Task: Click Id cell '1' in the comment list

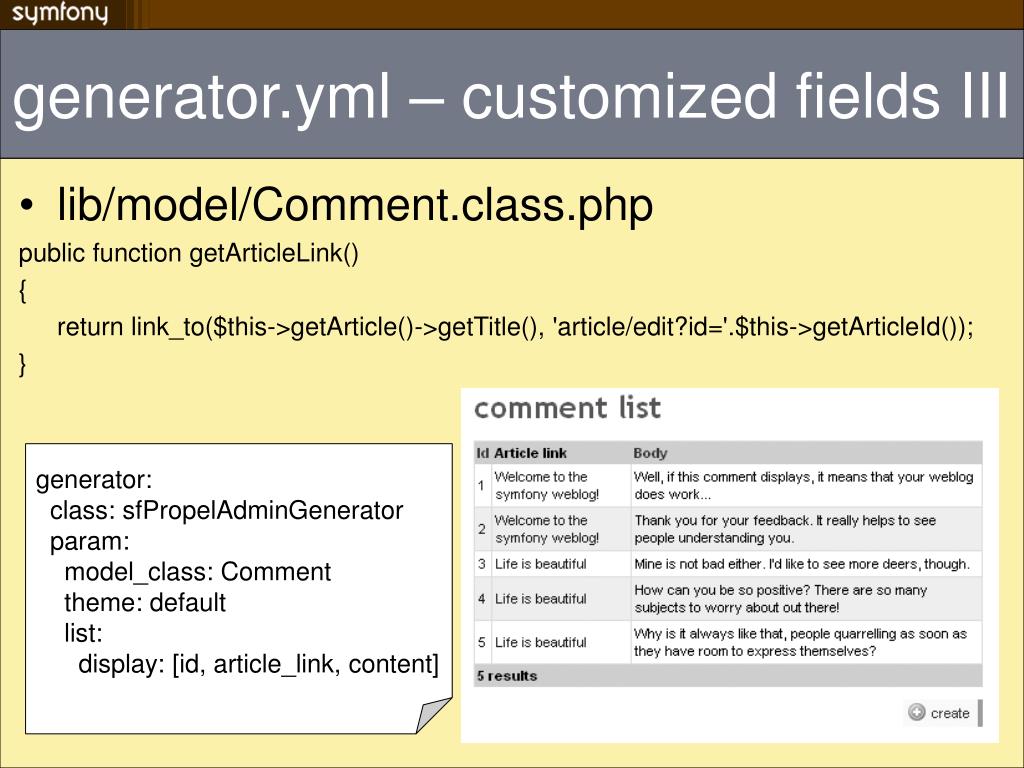Action: pos(481,485)
